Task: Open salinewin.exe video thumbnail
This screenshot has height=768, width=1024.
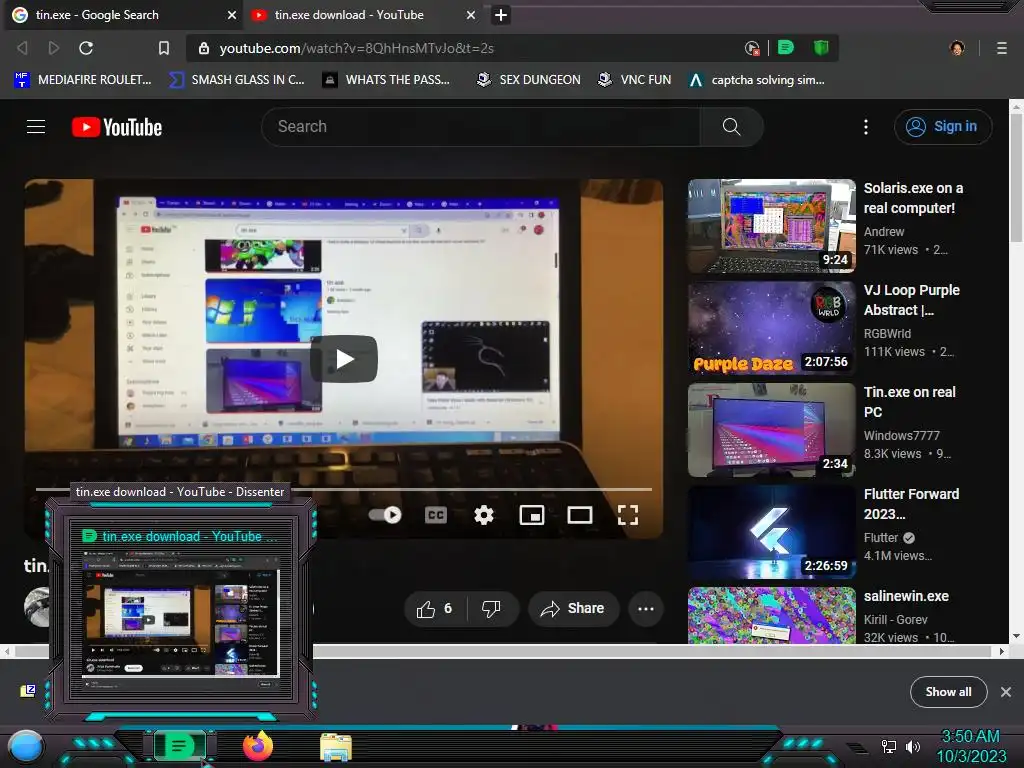Action: click(x=771, y=616)
